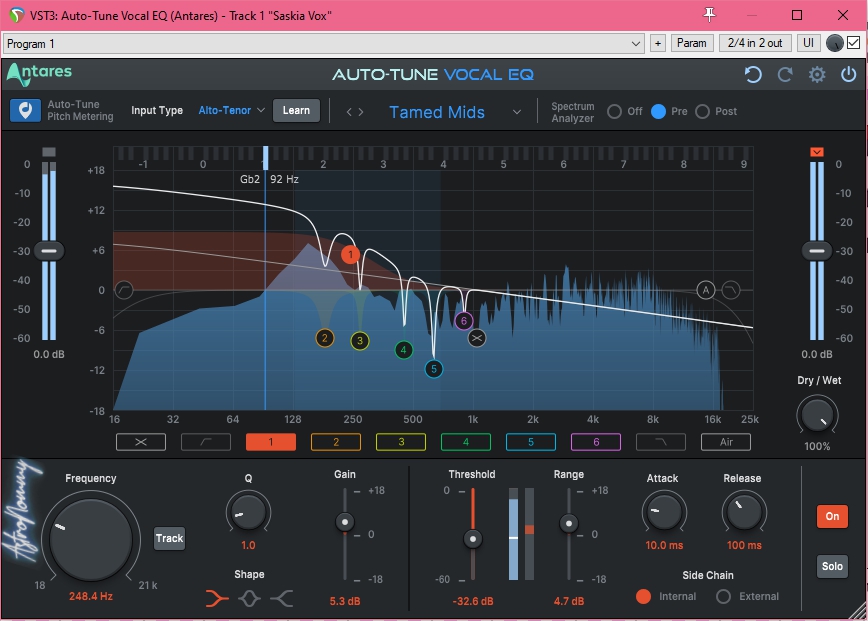Open the 2/4 in 2 out routing menu
Image resolution: width=868 pixels, height=621 pixels.
coord(755,43)
